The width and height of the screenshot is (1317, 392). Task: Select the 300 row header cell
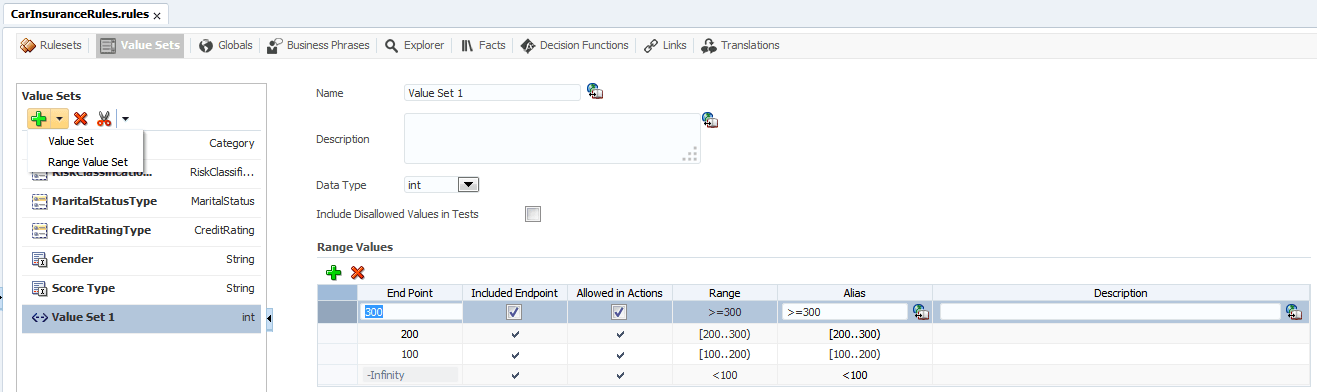point(337,312)
